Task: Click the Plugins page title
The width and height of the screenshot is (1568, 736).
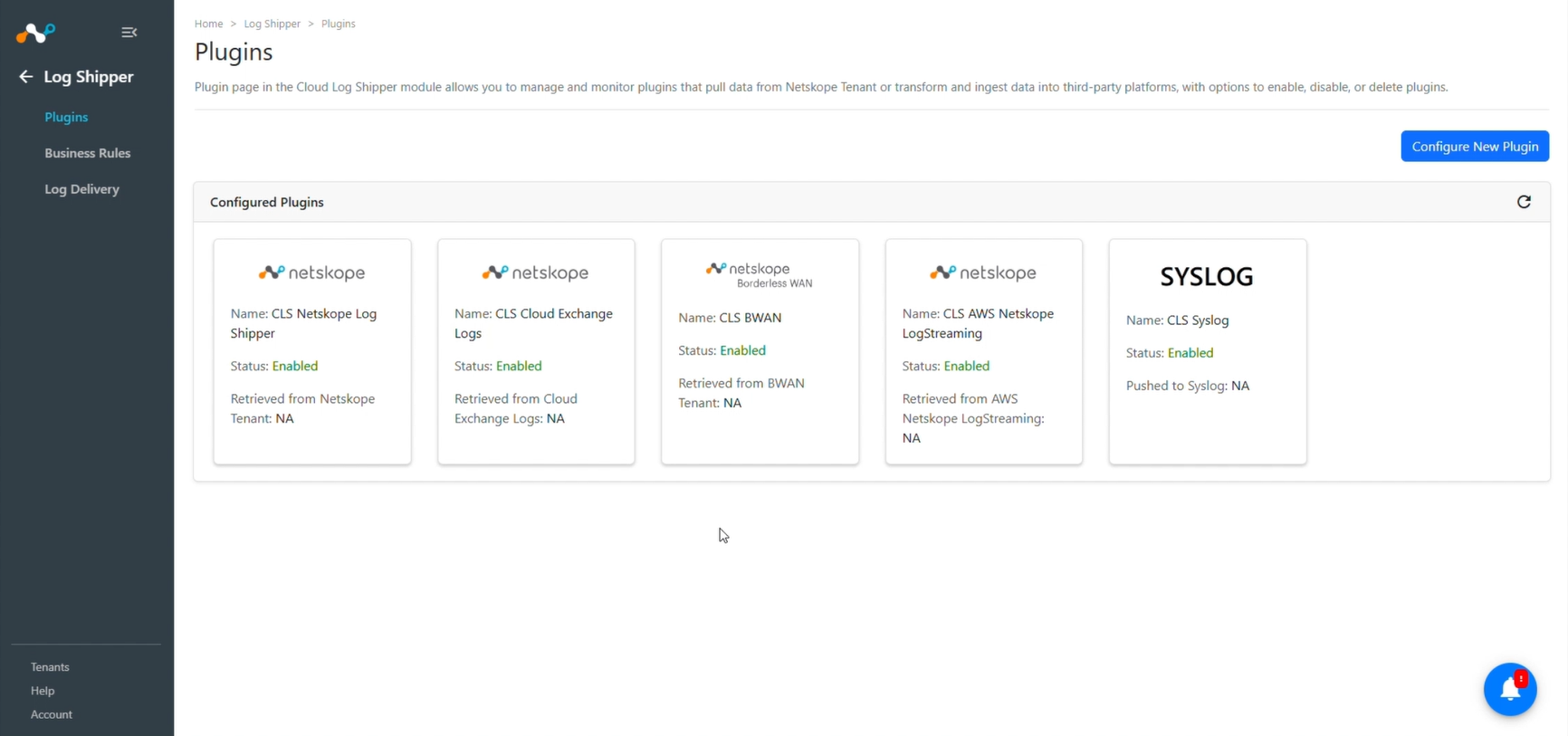Action: tap(234, 52)
